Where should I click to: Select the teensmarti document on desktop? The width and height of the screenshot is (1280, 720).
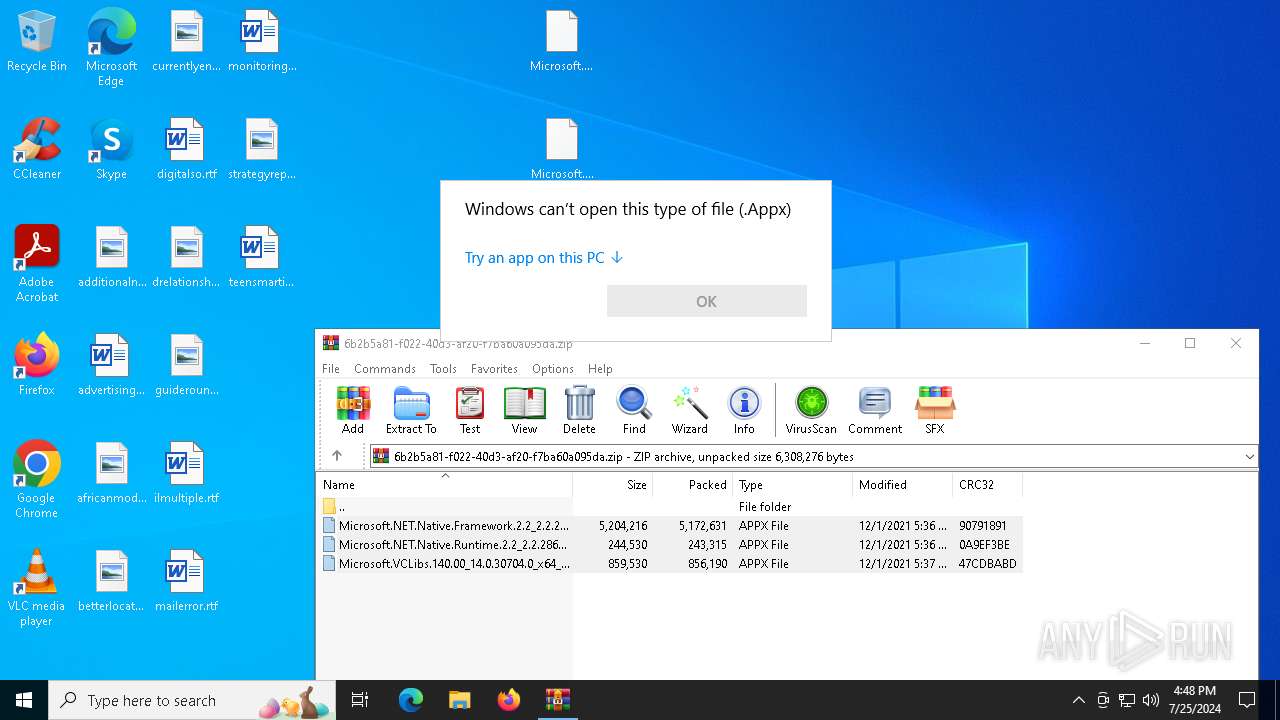click(x=261, y=258)
